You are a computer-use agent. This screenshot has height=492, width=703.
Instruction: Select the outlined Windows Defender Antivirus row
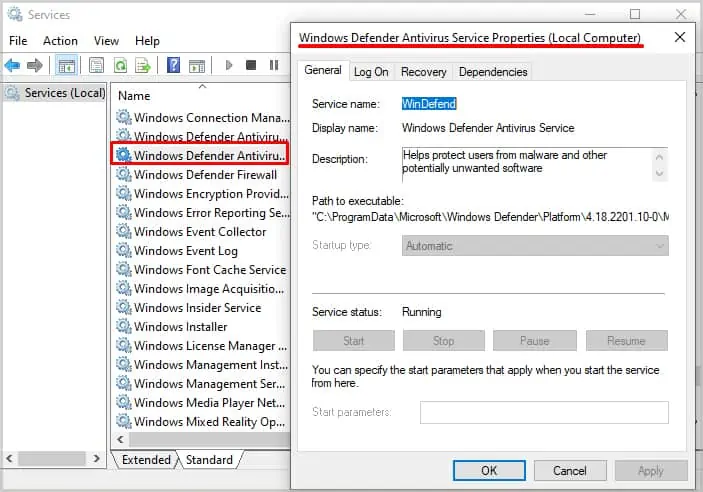[200, 155]
